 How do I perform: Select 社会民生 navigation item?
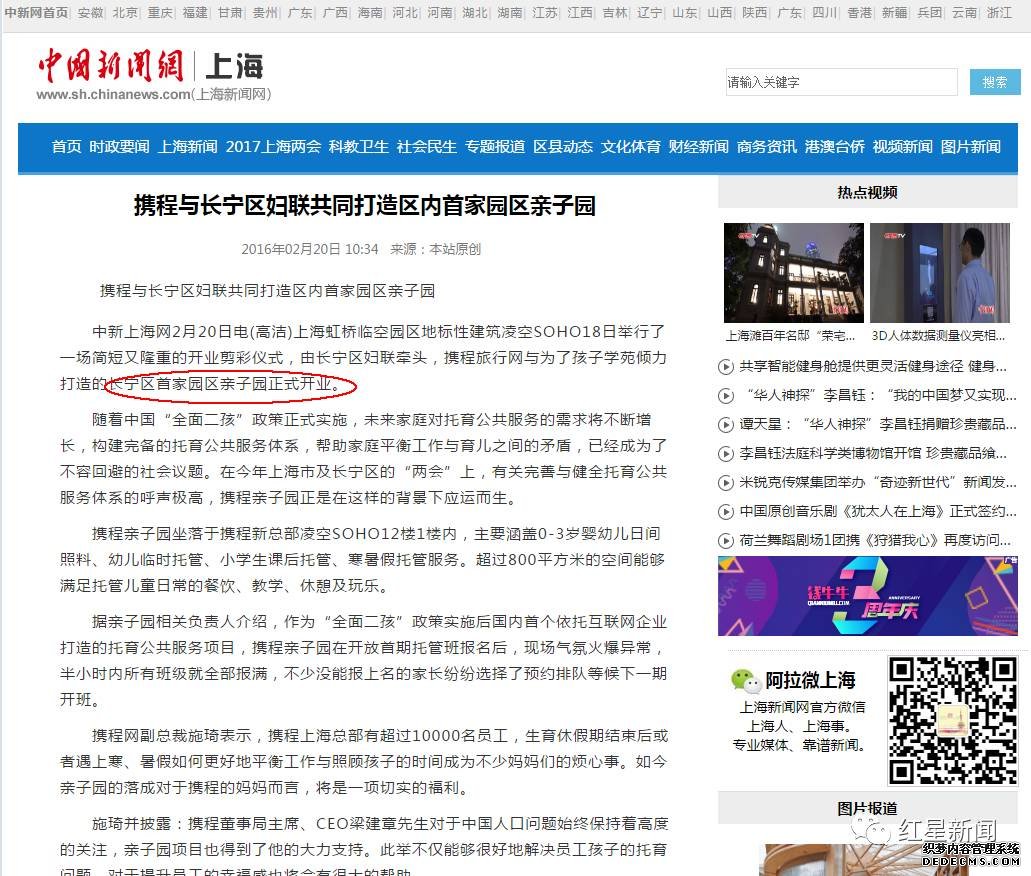coord(427,147)
